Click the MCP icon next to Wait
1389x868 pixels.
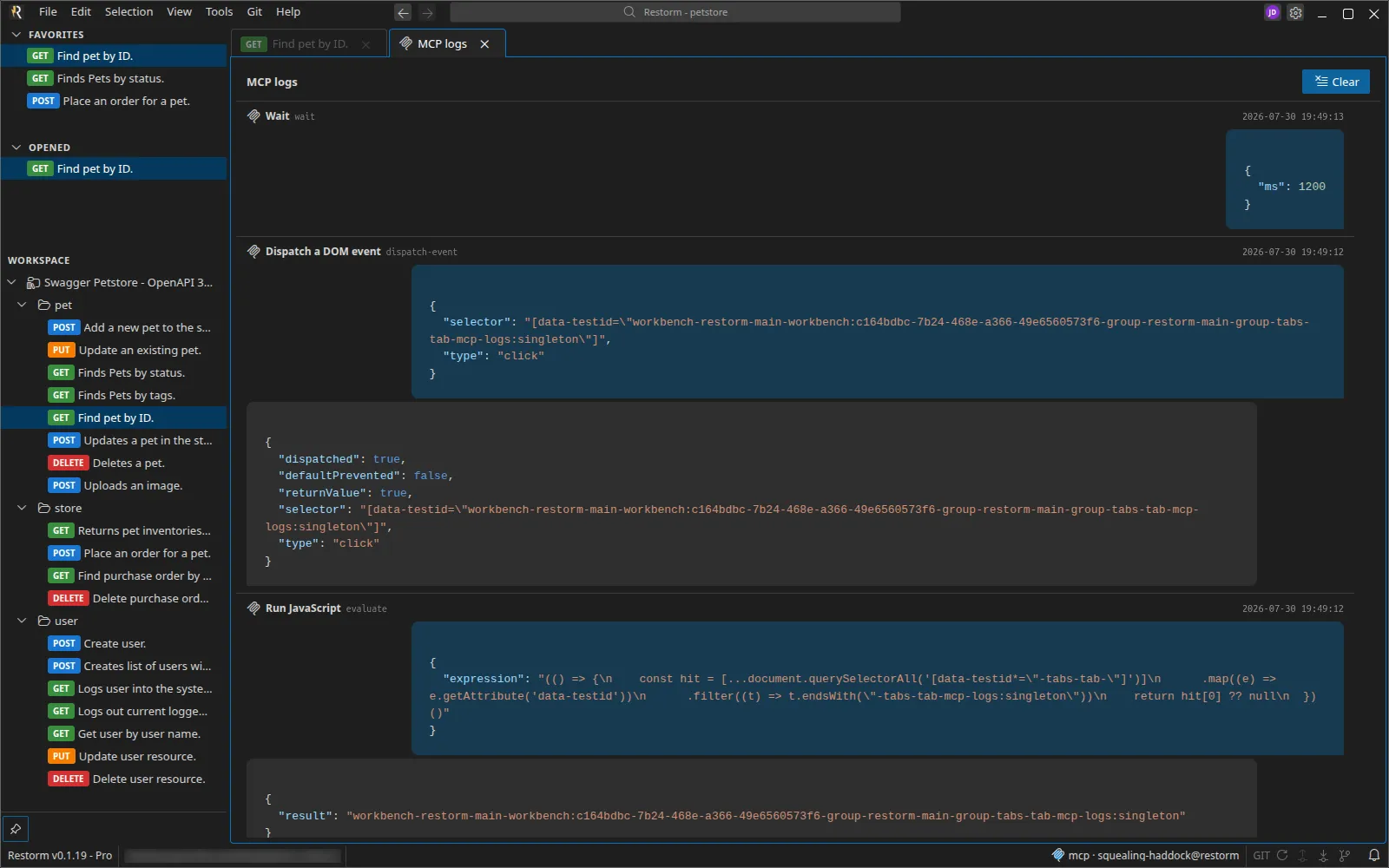[253, 115]
